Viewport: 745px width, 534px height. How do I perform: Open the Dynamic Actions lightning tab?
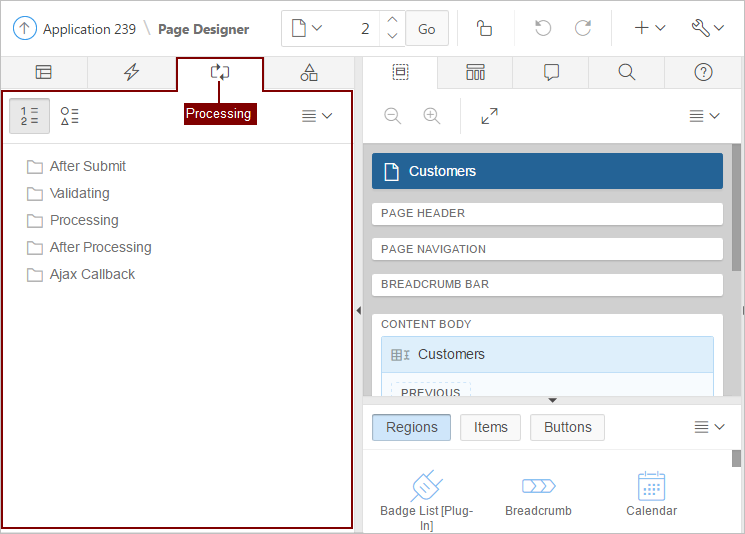pos(131,72)
